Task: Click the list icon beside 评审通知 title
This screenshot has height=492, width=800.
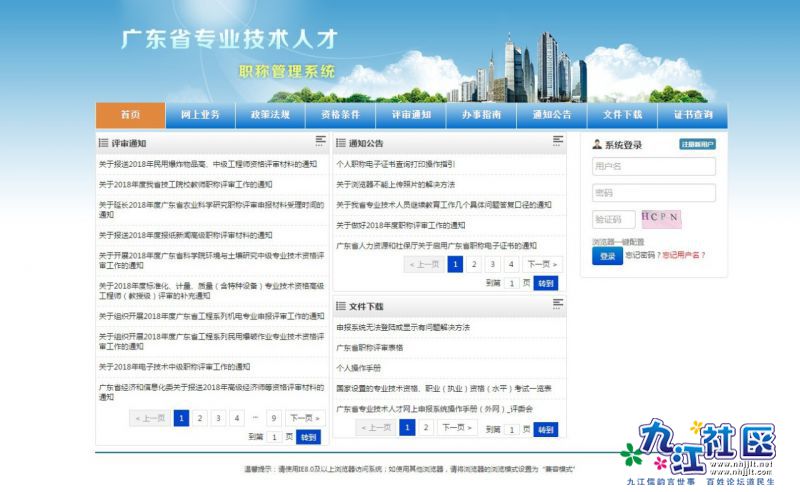Action: point(104,143)
